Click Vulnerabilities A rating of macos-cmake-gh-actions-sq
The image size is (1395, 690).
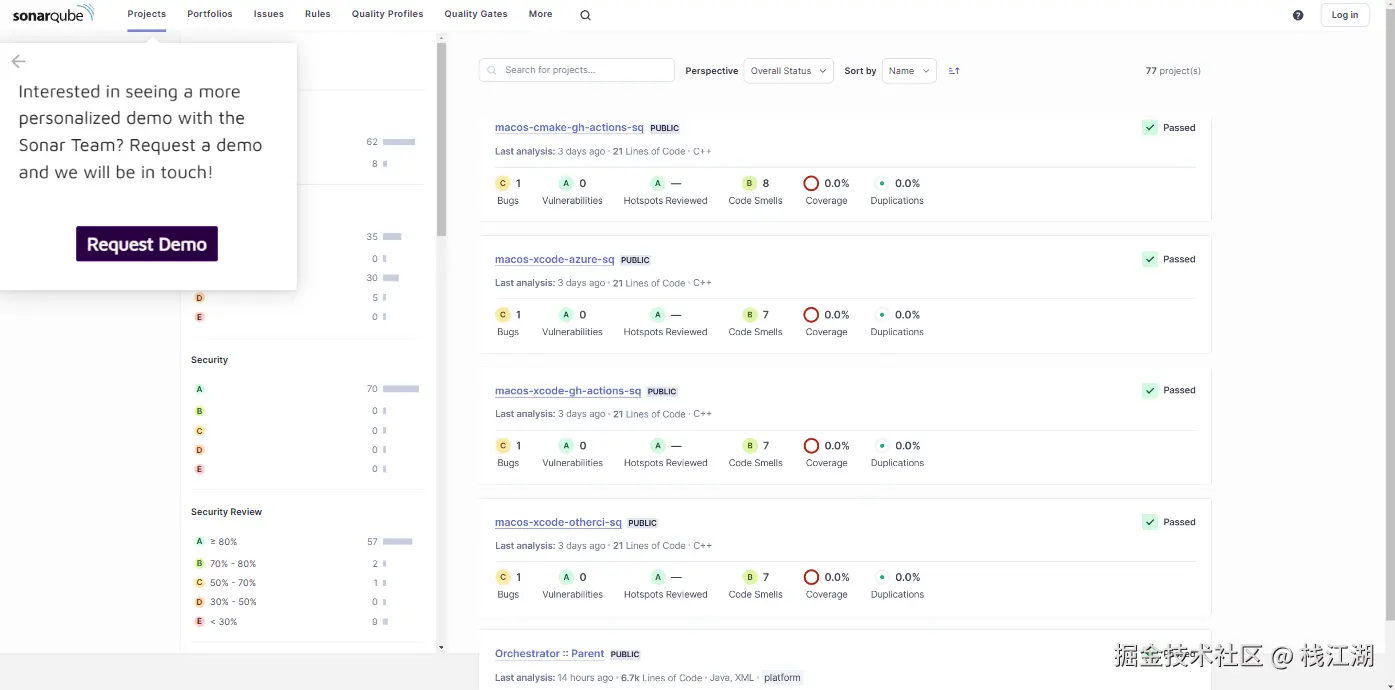[566, 183]
